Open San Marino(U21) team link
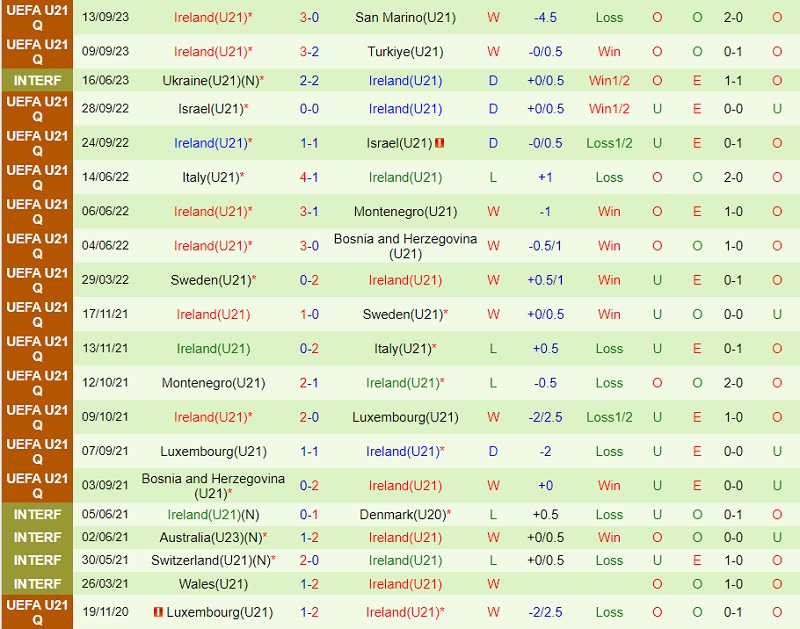Image resolution: width=800 pixels, height=629 pixels. [405, 17]
